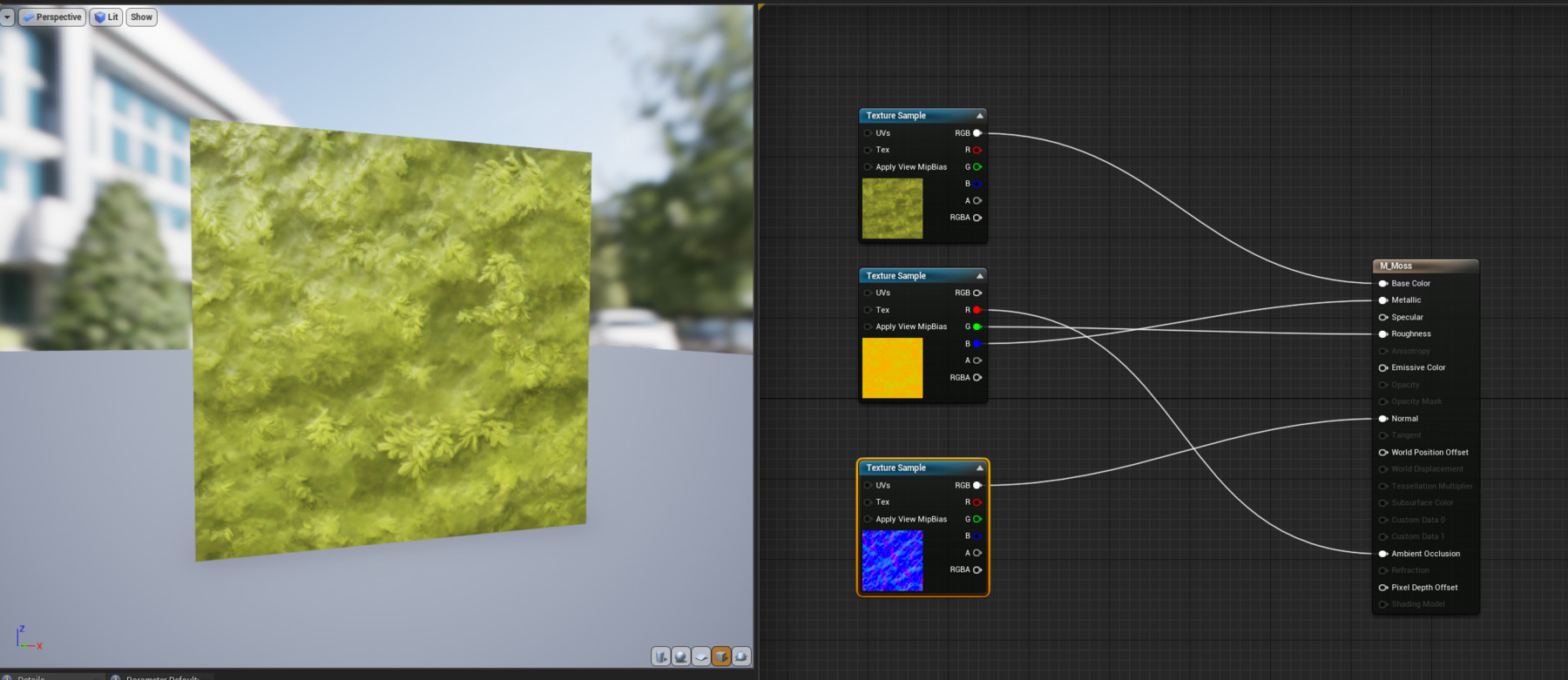Click the yellow texture preview swatch
Screen dimensions: 1568x680
click(x=892, y=368)
